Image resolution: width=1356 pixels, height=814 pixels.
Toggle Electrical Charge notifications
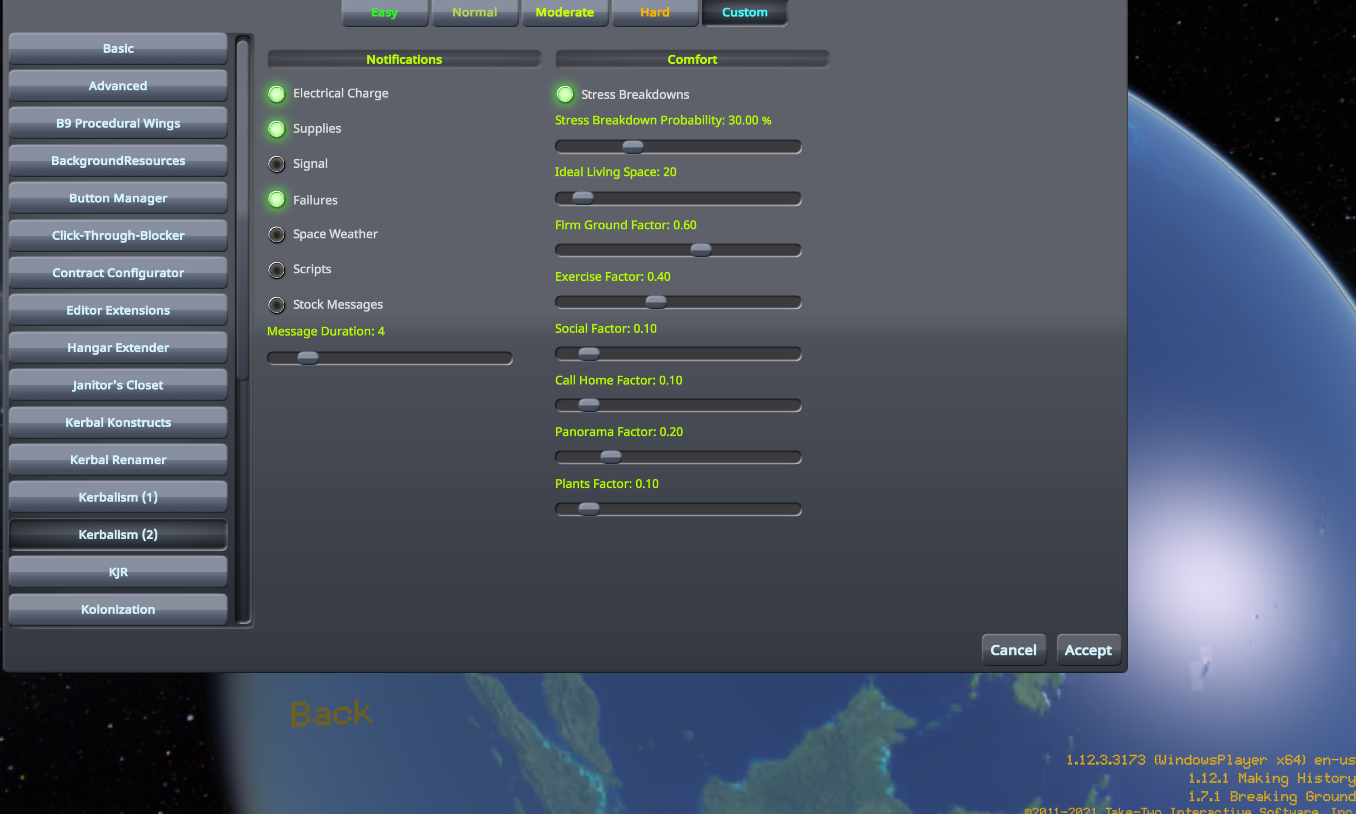pyautogui.click(x=277, y=94)
